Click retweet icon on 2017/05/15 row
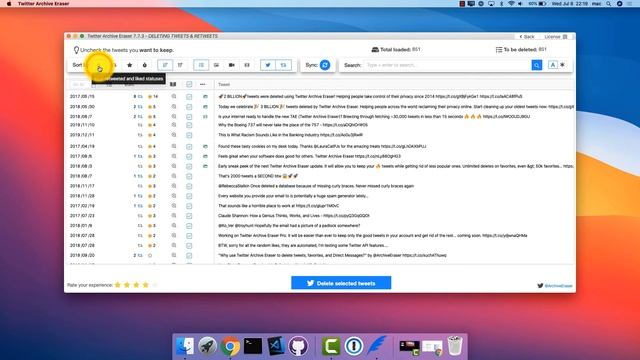This screenshot has width=640, height=360. [x=140, y=97]
